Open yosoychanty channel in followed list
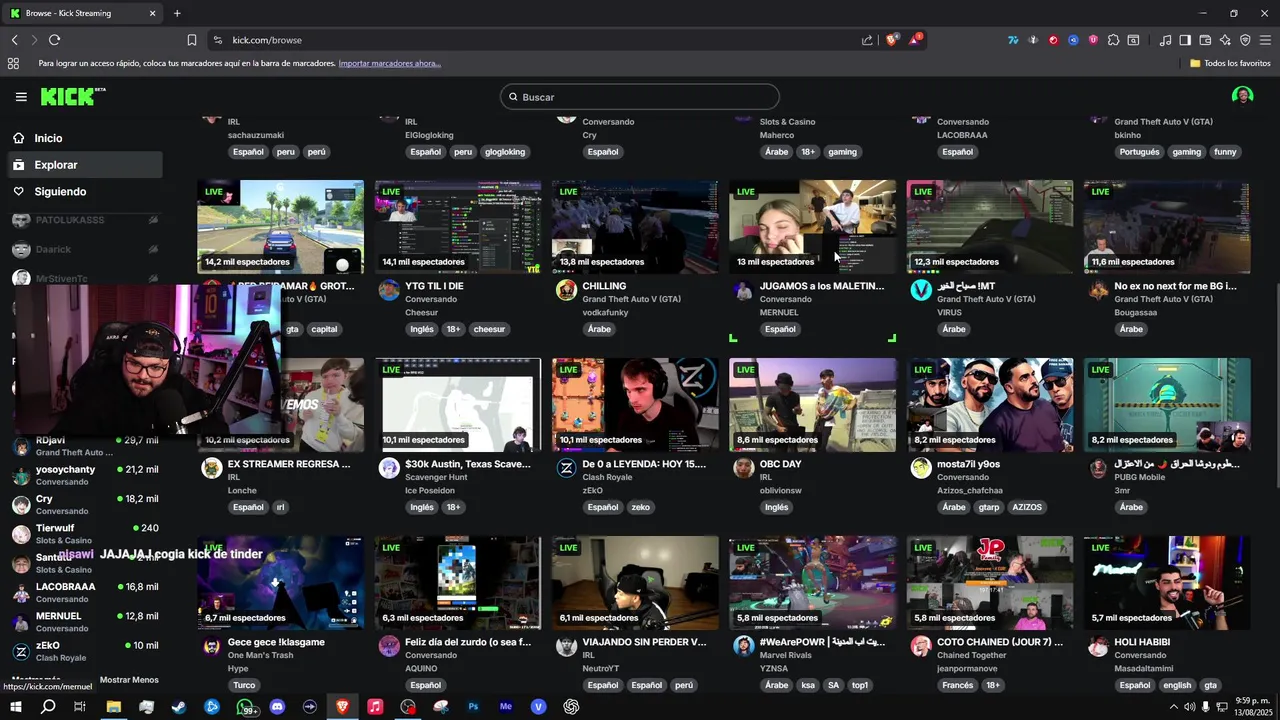 click(x=86, y=475)
